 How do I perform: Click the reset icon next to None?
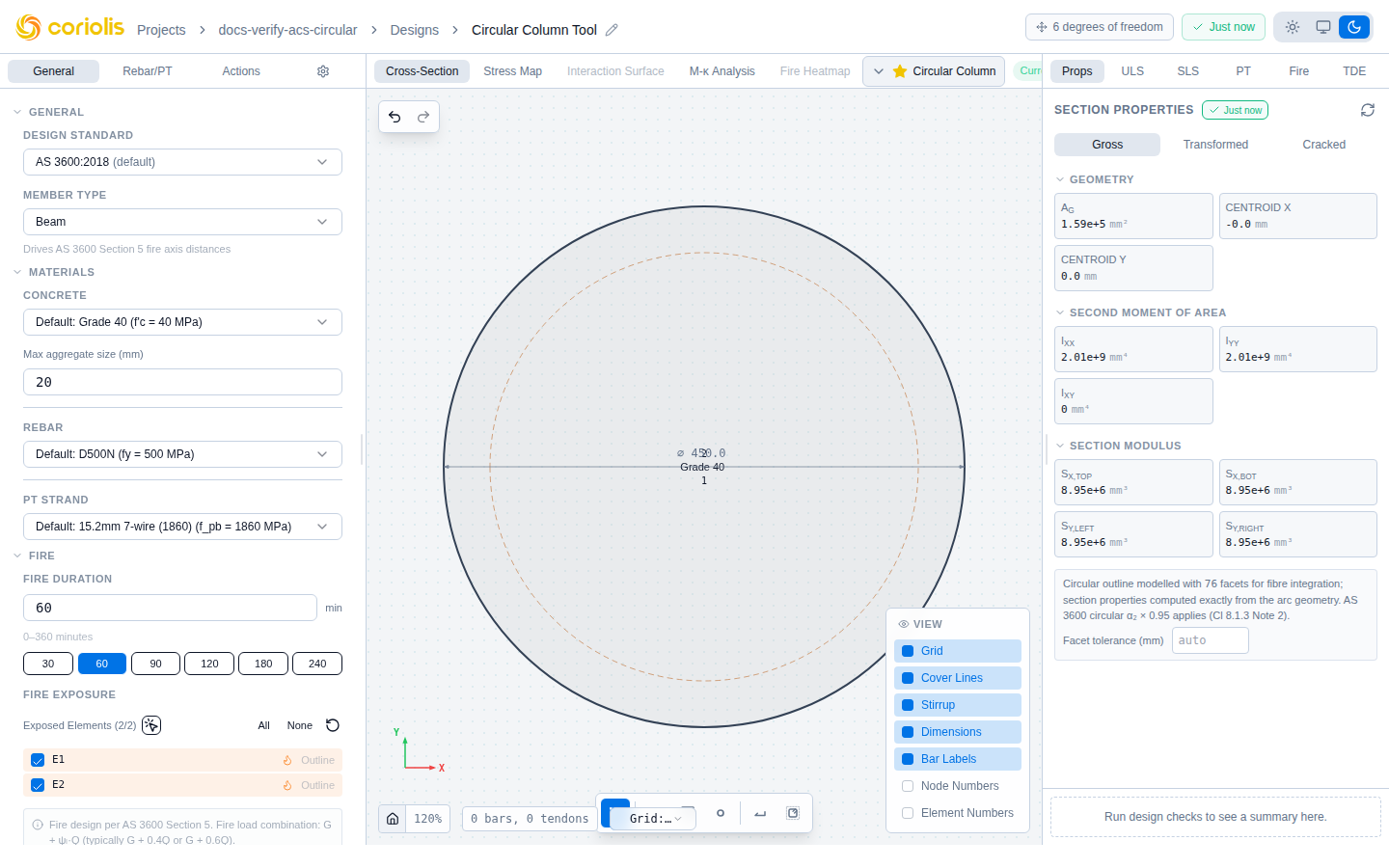[333, 725]
